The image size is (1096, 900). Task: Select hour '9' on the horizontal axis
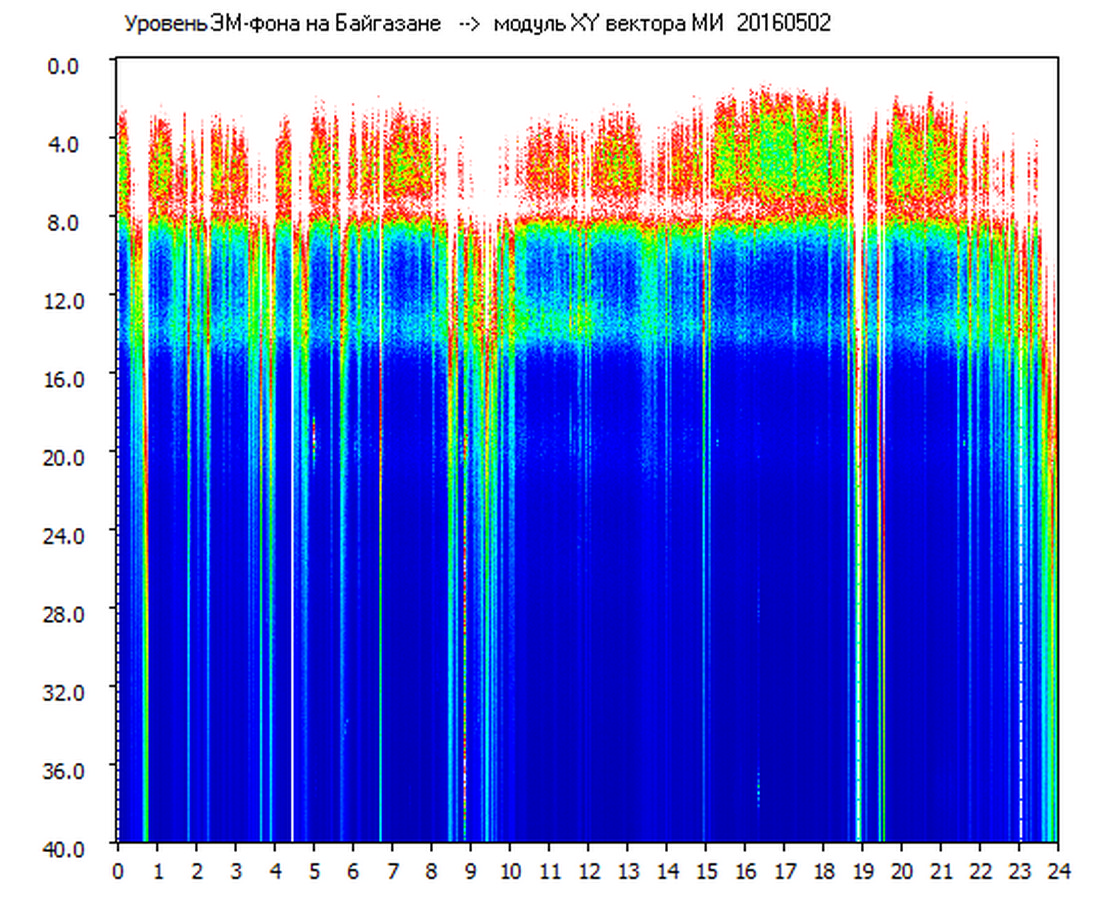point(471,871)
